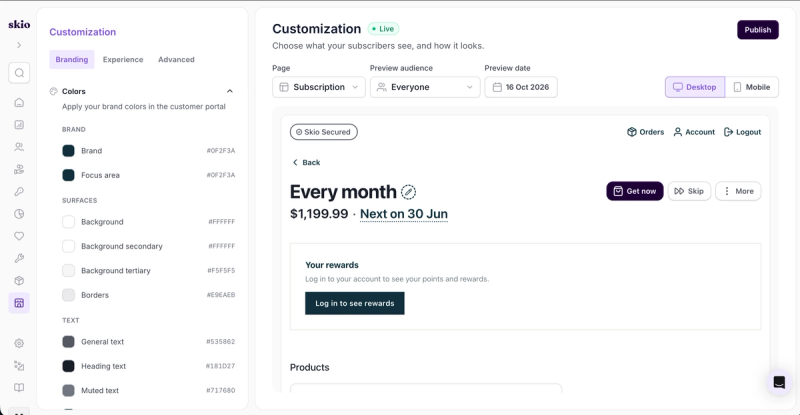Click the Skio Secured badge
The height and width of the screenshot is (415, 800).
[323, 132]
